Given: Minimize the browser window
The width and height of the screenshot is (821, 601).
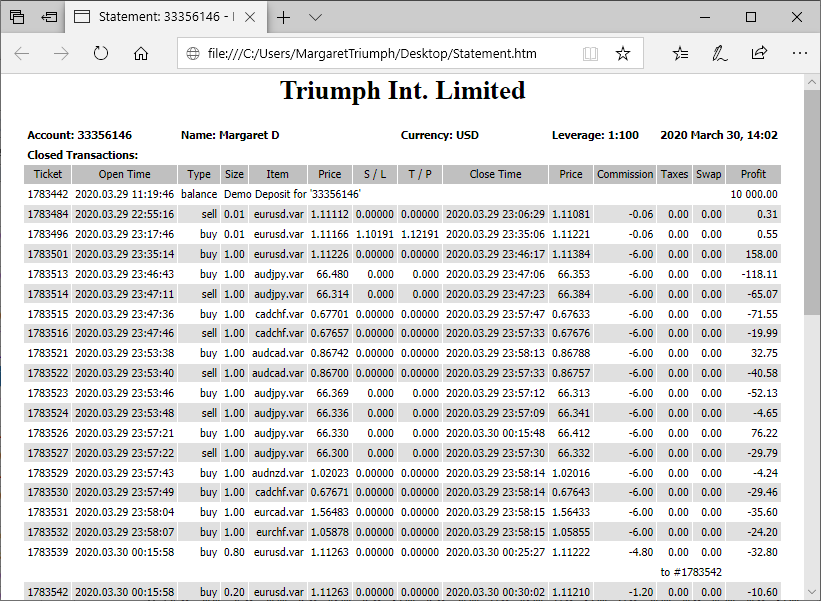Looking at the screenshot, I should point(705,17).
